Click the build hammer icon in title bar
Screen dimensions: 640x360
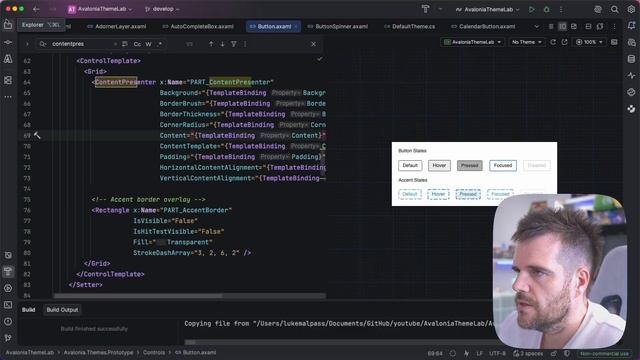(425, 9)
